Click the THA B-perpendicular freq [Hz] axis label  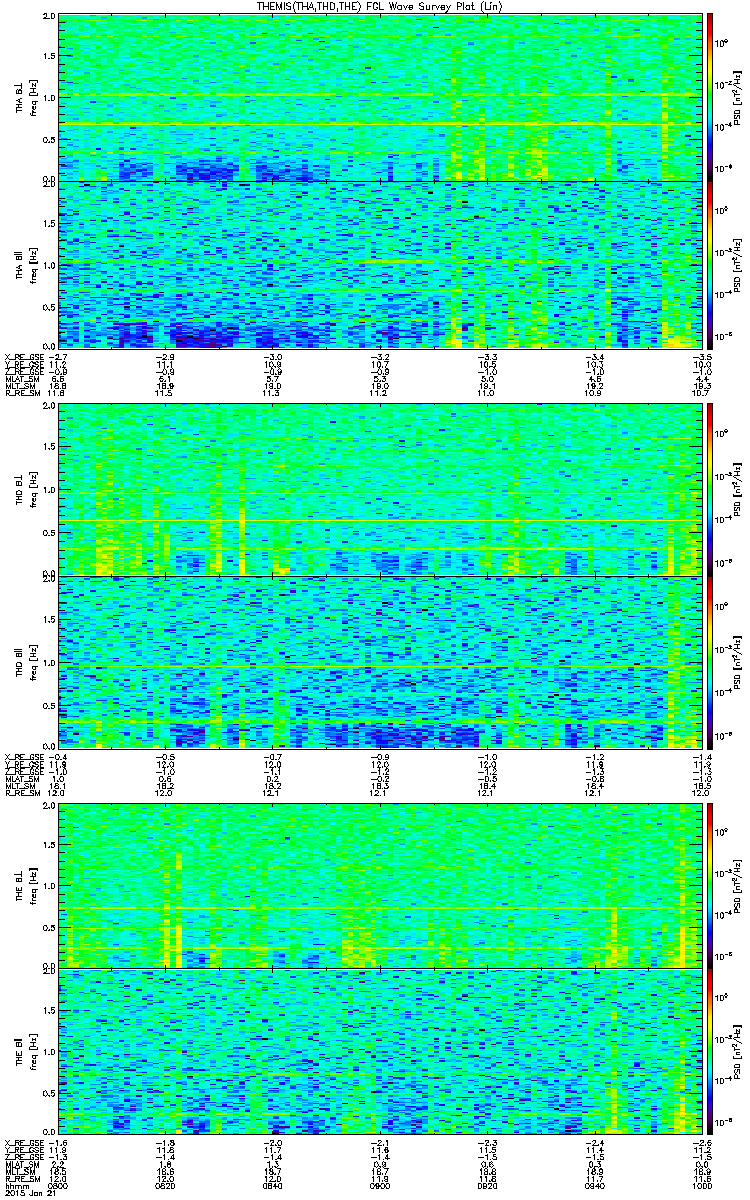pyautogui.click(x=31, y=97)
